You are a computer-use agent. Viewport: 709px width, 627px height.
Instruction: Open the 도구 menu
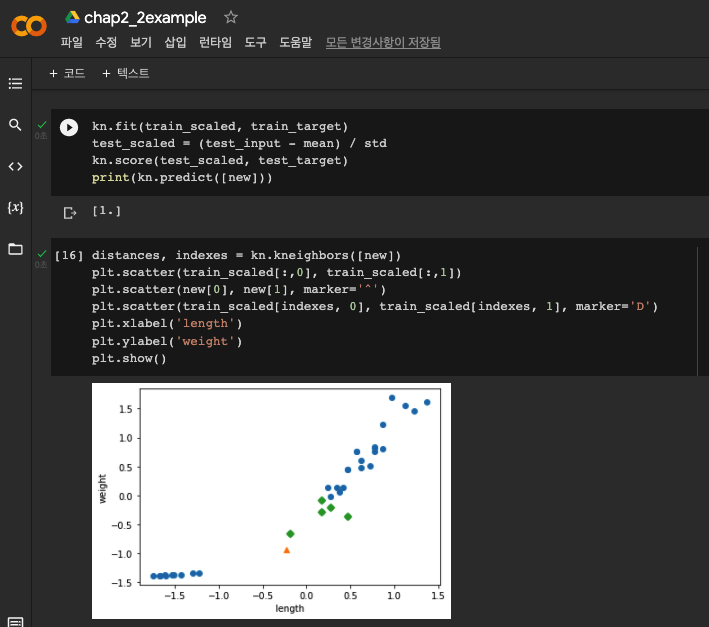(255, 42)
